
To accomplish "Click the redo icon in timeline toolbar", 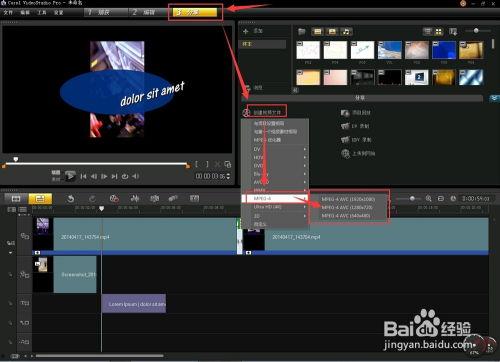I will (92, 199).
